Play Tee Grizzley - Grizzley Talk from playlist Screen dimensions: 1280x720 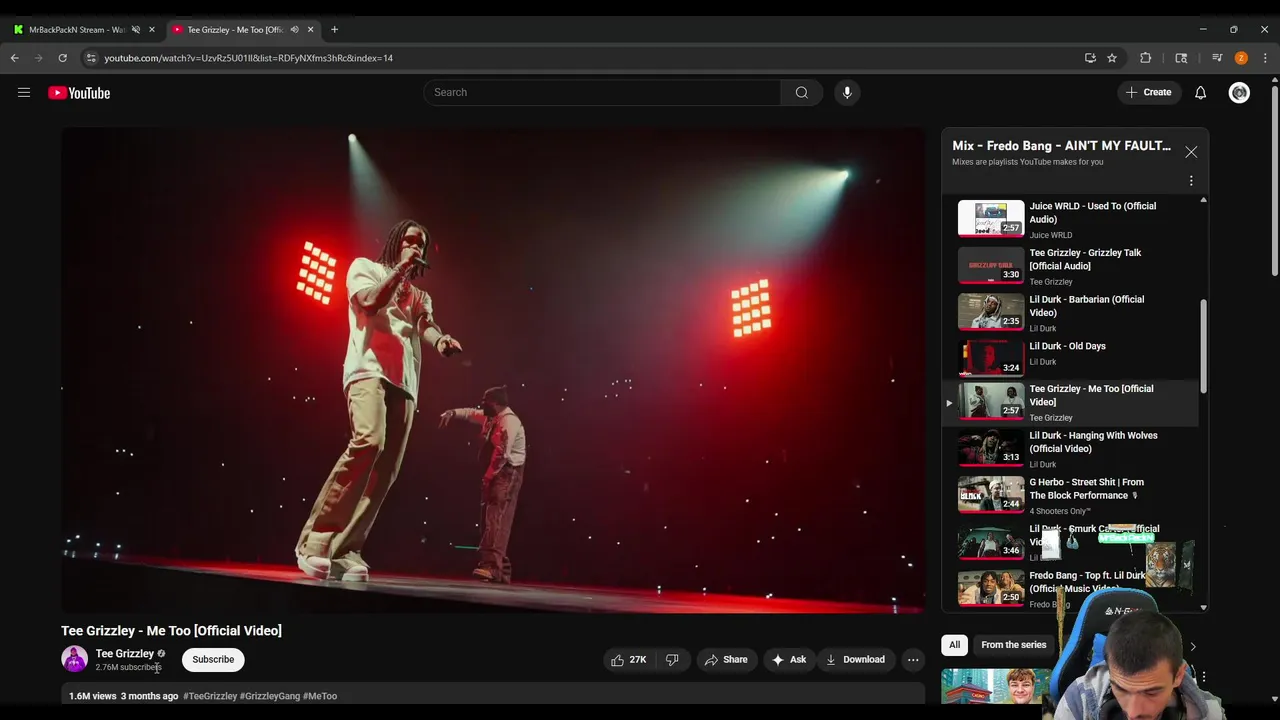[1070, 266]
